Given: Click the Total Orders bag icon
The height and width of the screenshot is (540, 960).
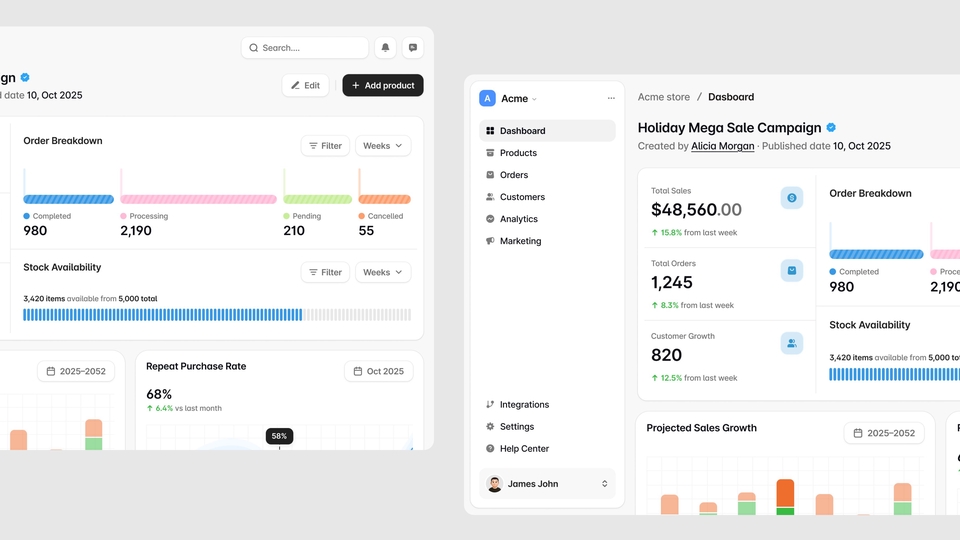Looking at the screenshot, I should (792, 270).
